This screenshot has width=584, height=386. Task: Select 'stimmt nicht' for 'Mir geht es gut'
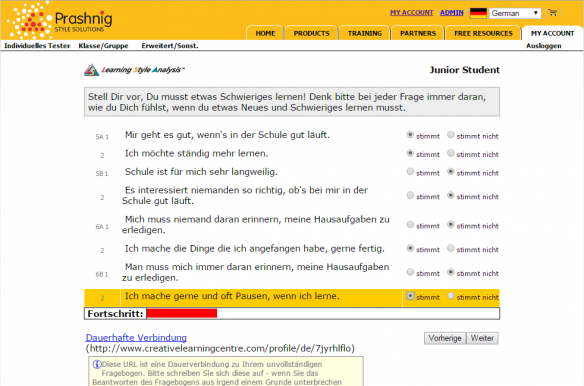451,135
